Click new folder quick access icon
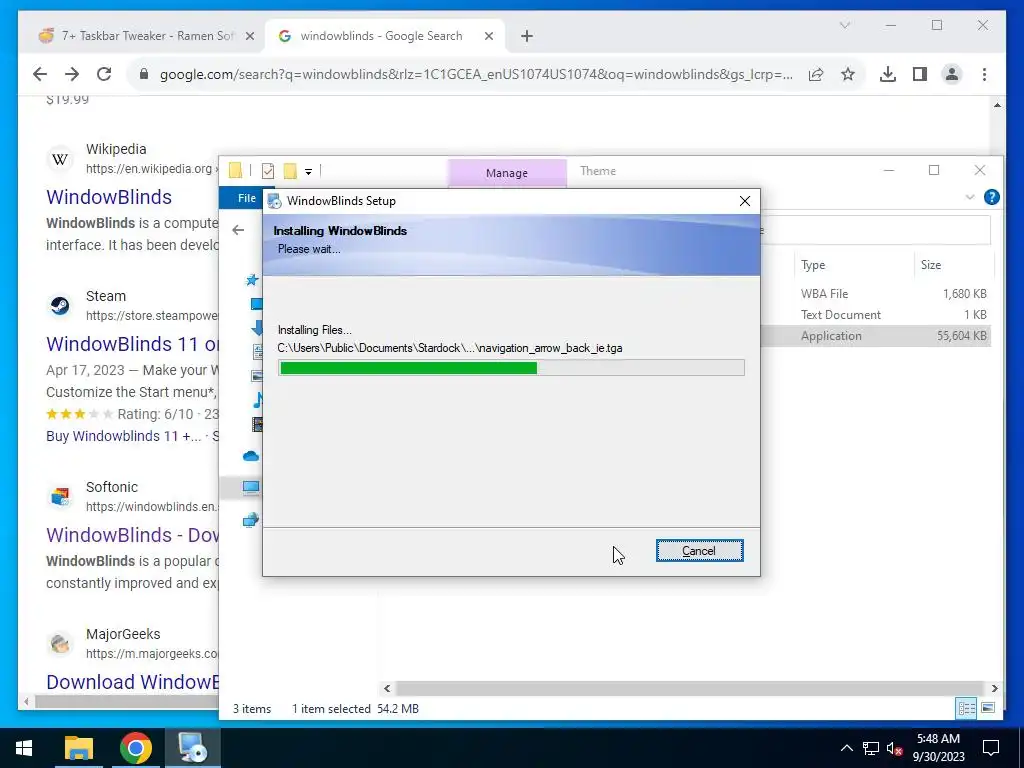Screen dimensions: 1024x768 (x=290, y=171)
